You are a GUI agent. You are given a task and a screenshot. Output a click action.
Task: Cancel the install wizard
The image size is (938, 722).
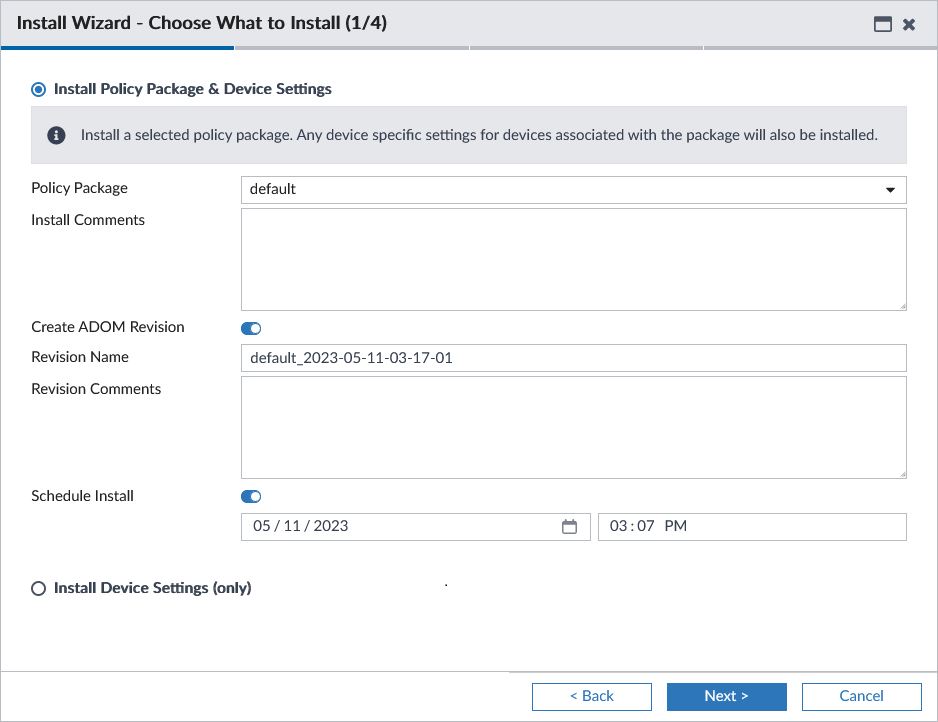(x=861, y=696)
